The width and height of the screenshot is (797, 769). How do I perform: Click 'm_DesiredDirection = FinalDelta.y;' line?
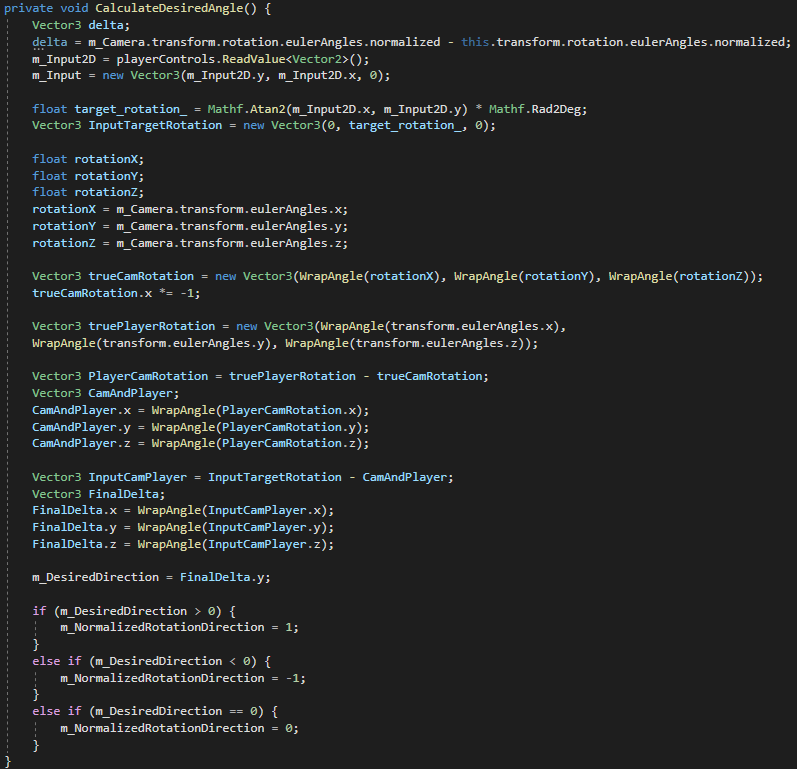click(151, 578)
